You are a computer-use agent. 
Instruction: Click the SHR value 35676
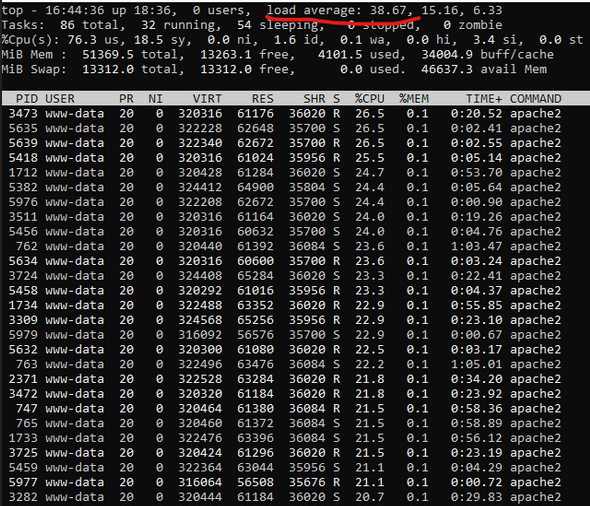(307, 482)
